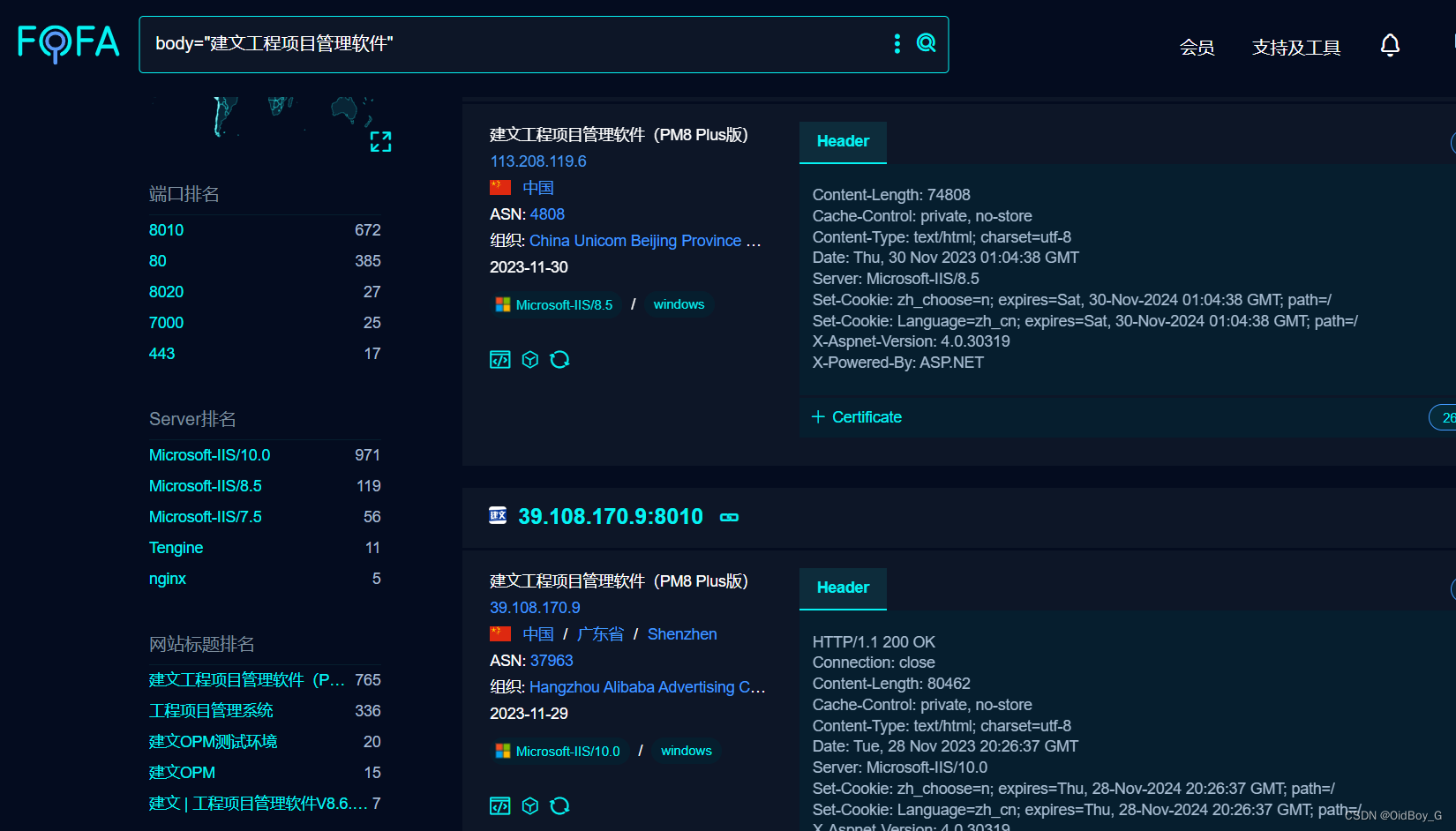Expand the Certificate section
1456x831 pixels.
point(857,417)
